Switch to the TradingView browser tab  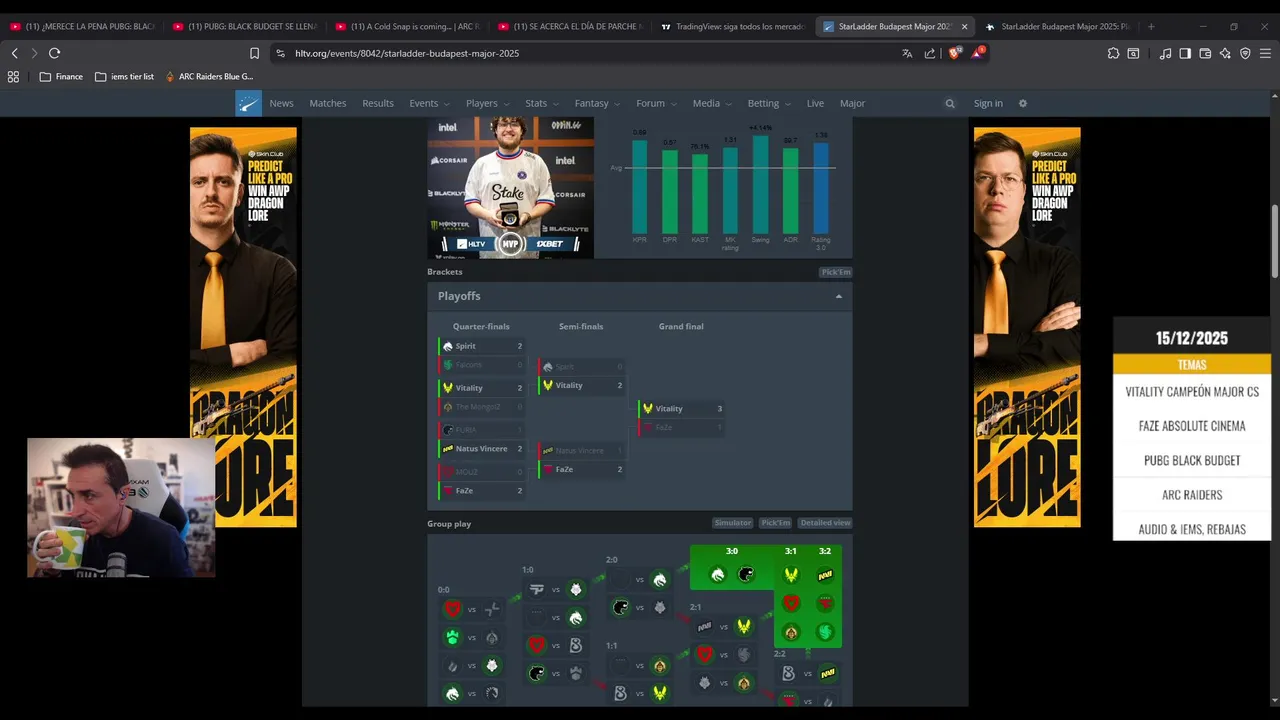pos(733,27)
